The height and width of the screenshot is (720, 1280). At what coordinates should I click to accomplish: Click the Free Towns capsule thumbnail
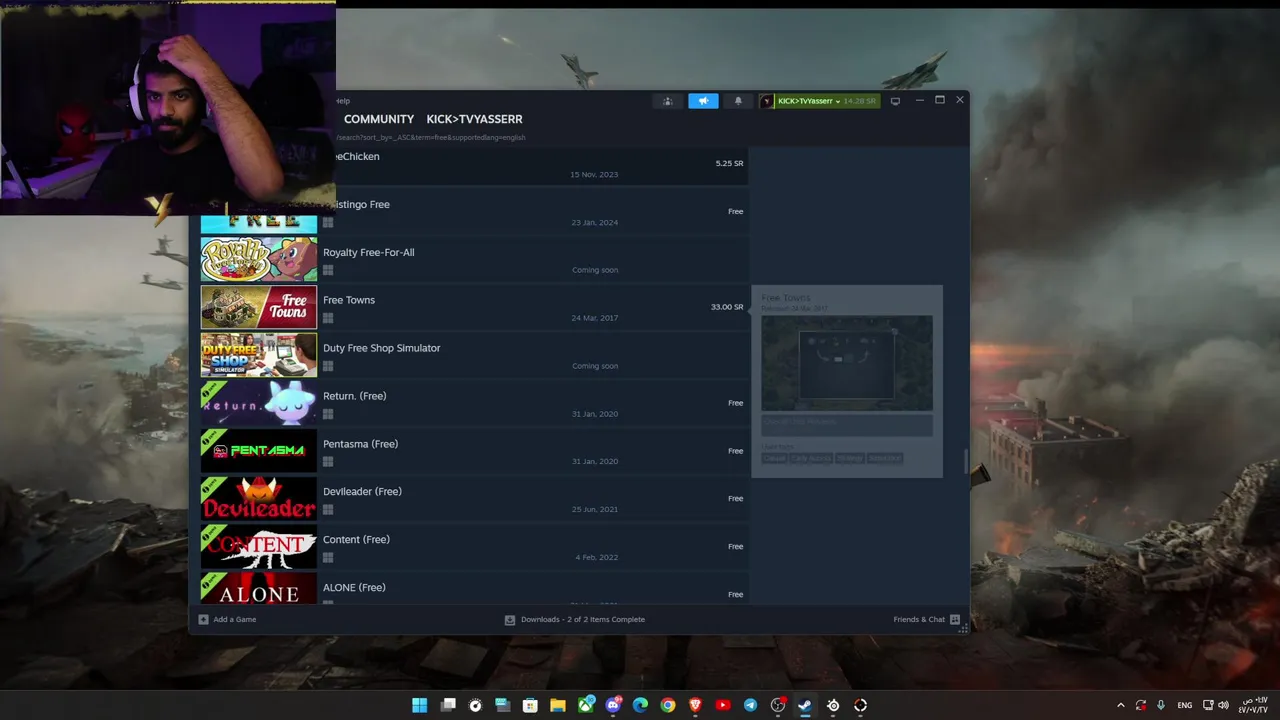tap(259, 307)
